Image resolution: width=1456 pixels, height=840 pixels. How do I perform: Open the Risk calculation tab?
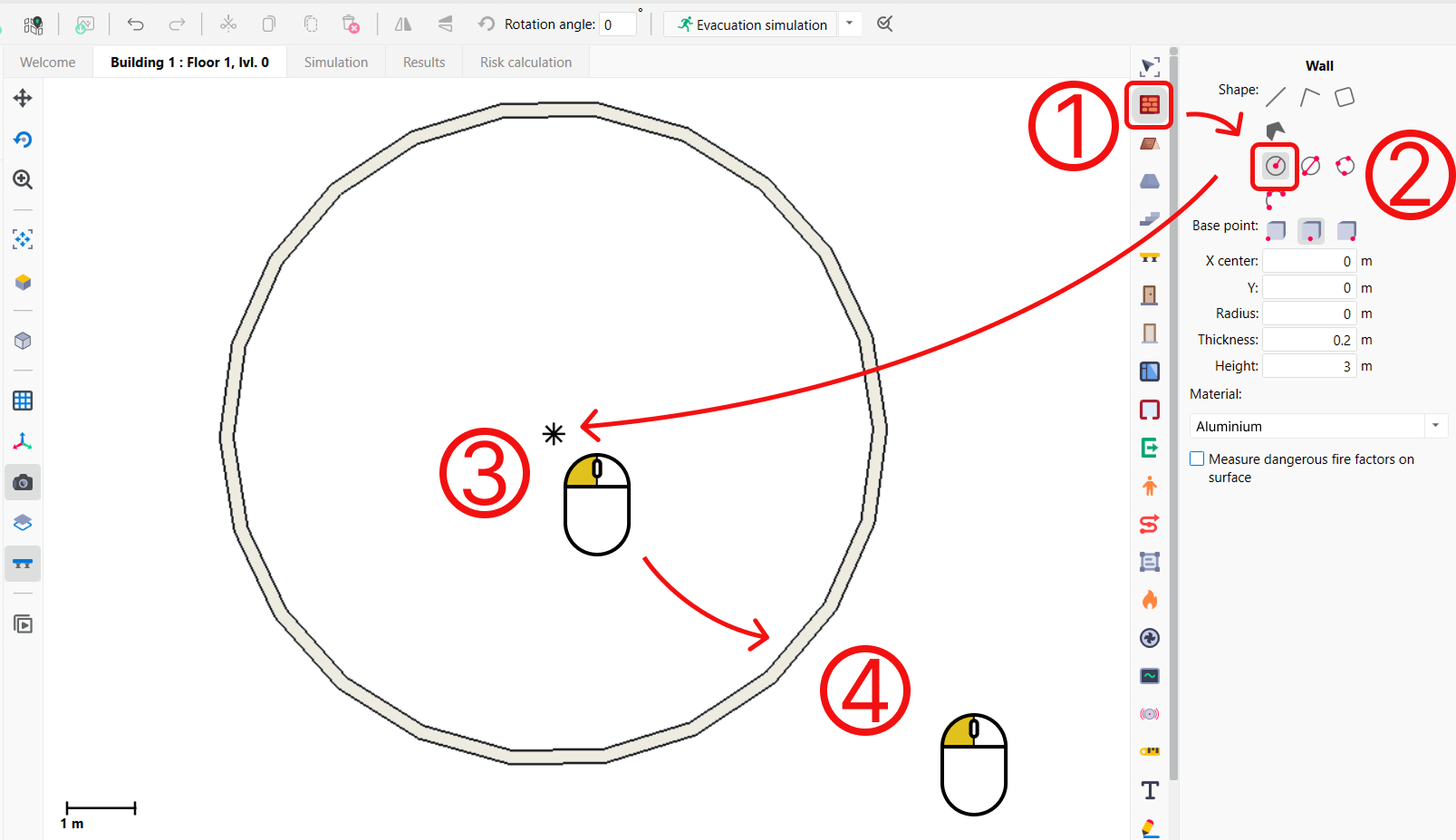[x=526, y=63]
